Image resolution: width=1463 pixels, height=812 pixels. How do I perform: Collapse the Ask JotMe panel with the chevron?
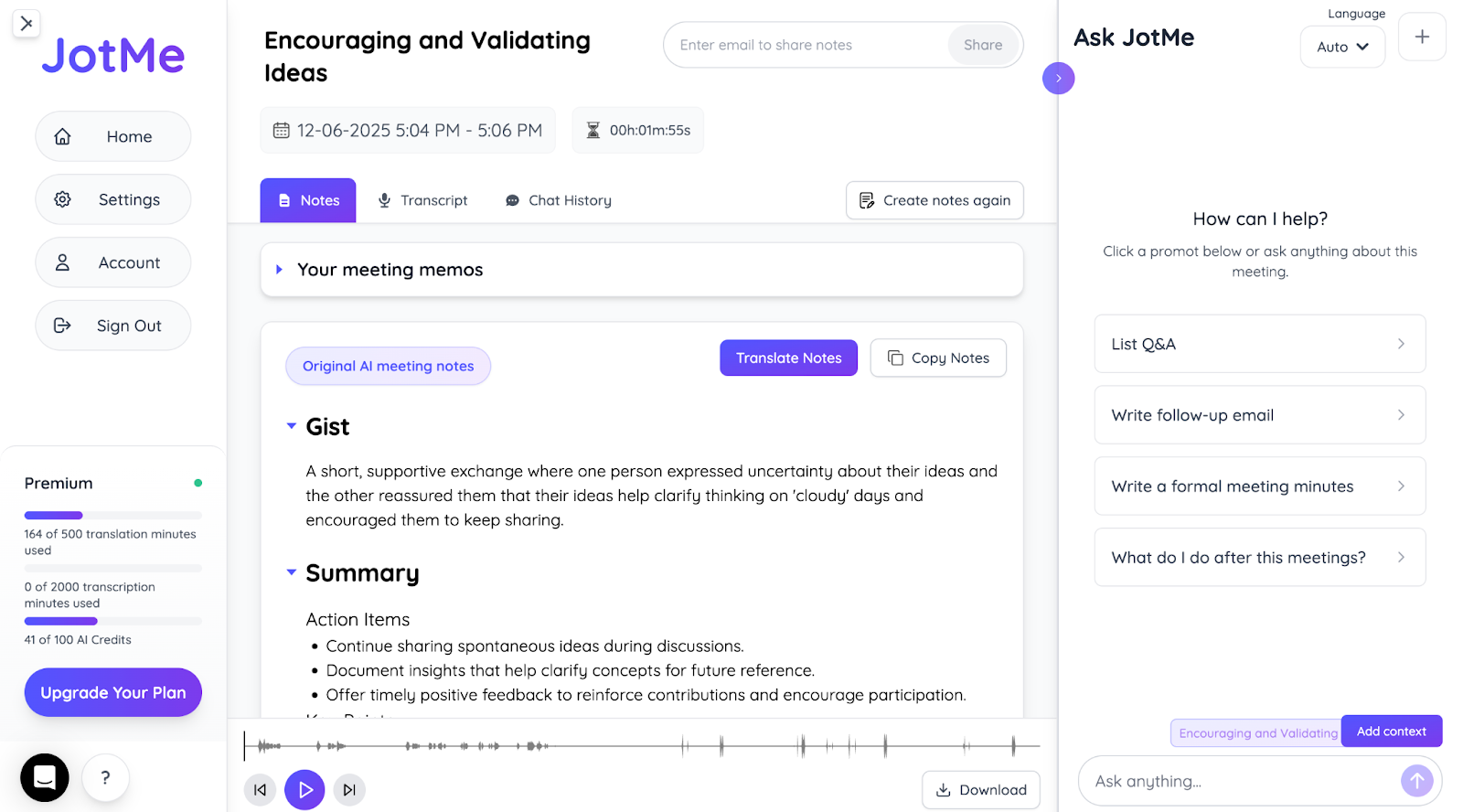click(x=1058, y=79)
